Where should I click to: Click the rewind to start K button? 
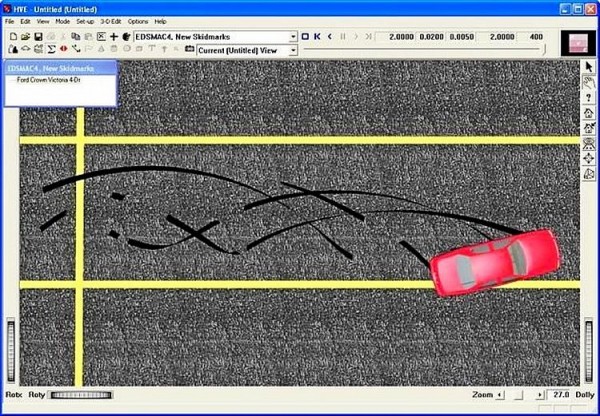tap(317, 36)
